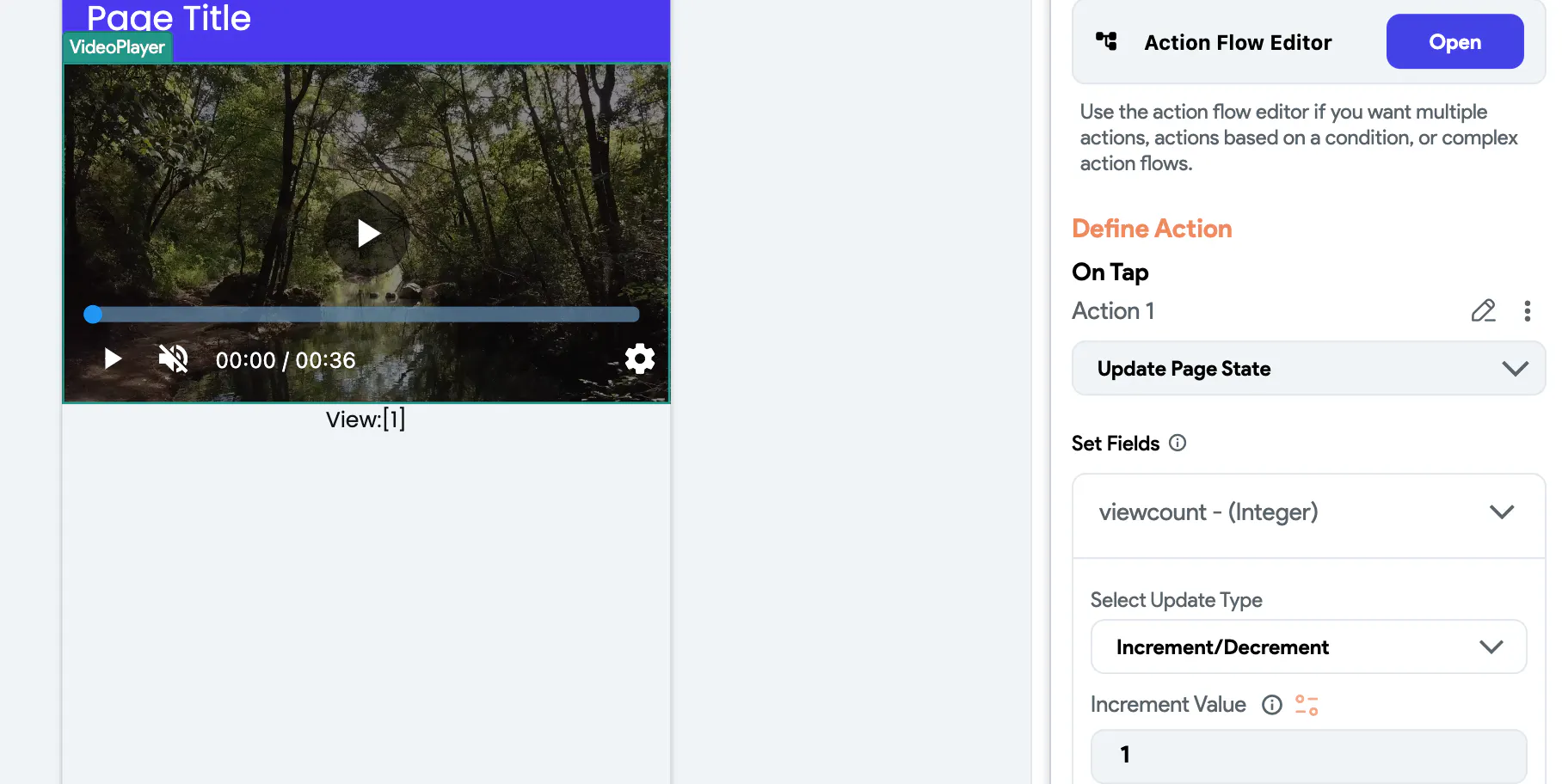
Task: Open Action 1 three-dot options menu
Action: pos(1527,310)
